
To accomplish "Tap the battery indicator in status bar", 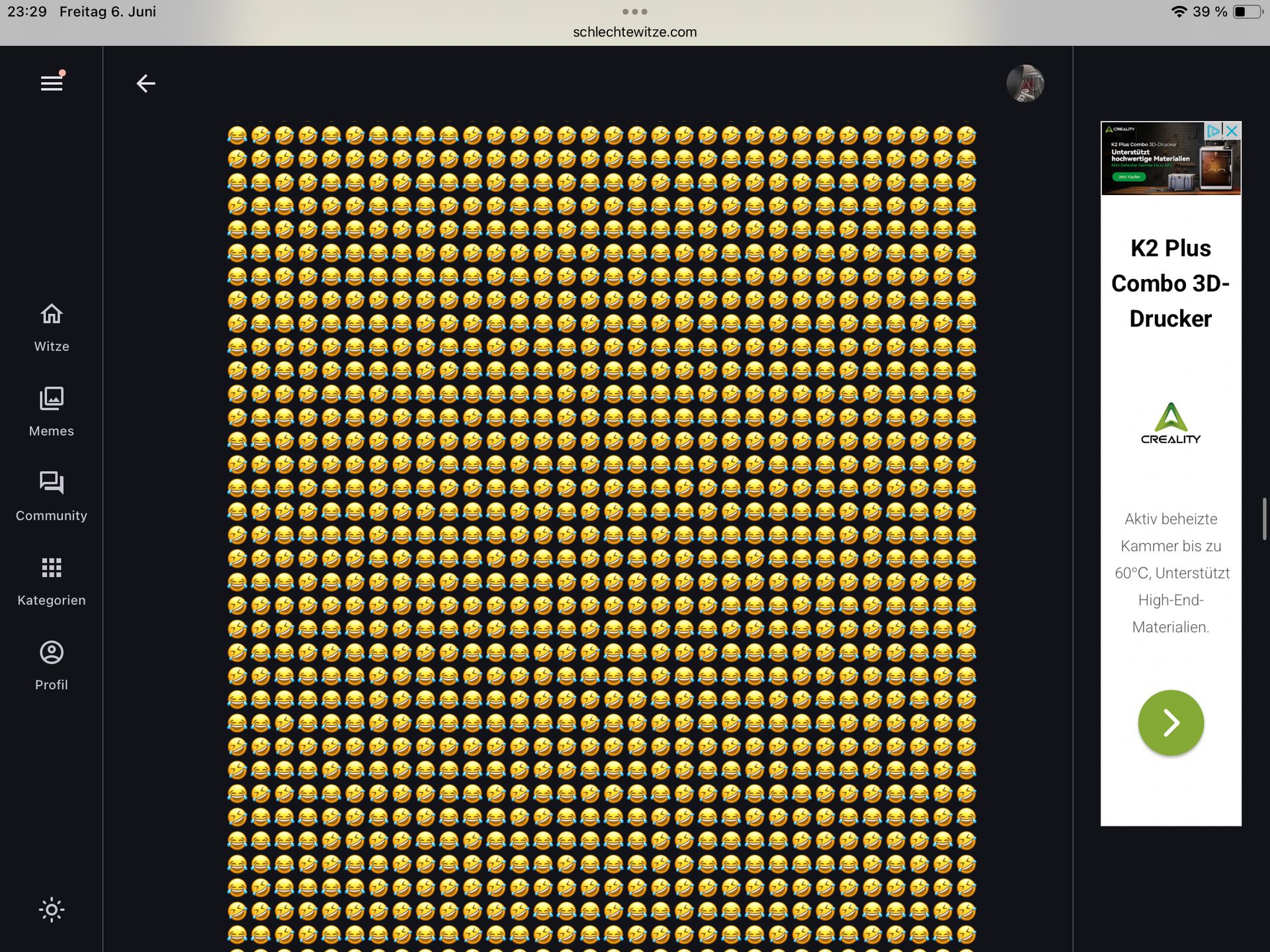I will coord(1247,12).
